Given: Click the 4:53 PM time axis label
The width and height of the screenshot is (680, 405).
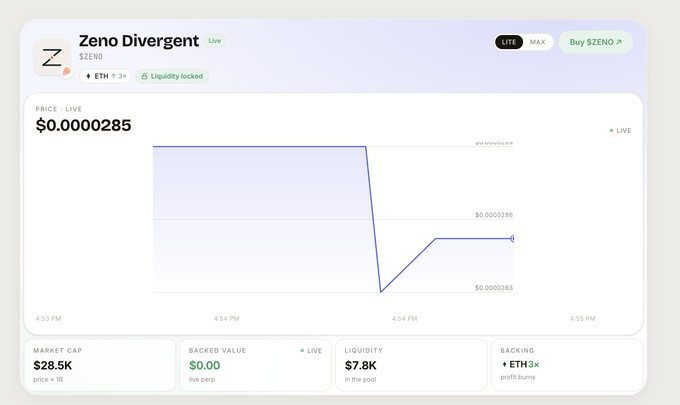Looking at the screenshot, I should [x=48, y=318].
